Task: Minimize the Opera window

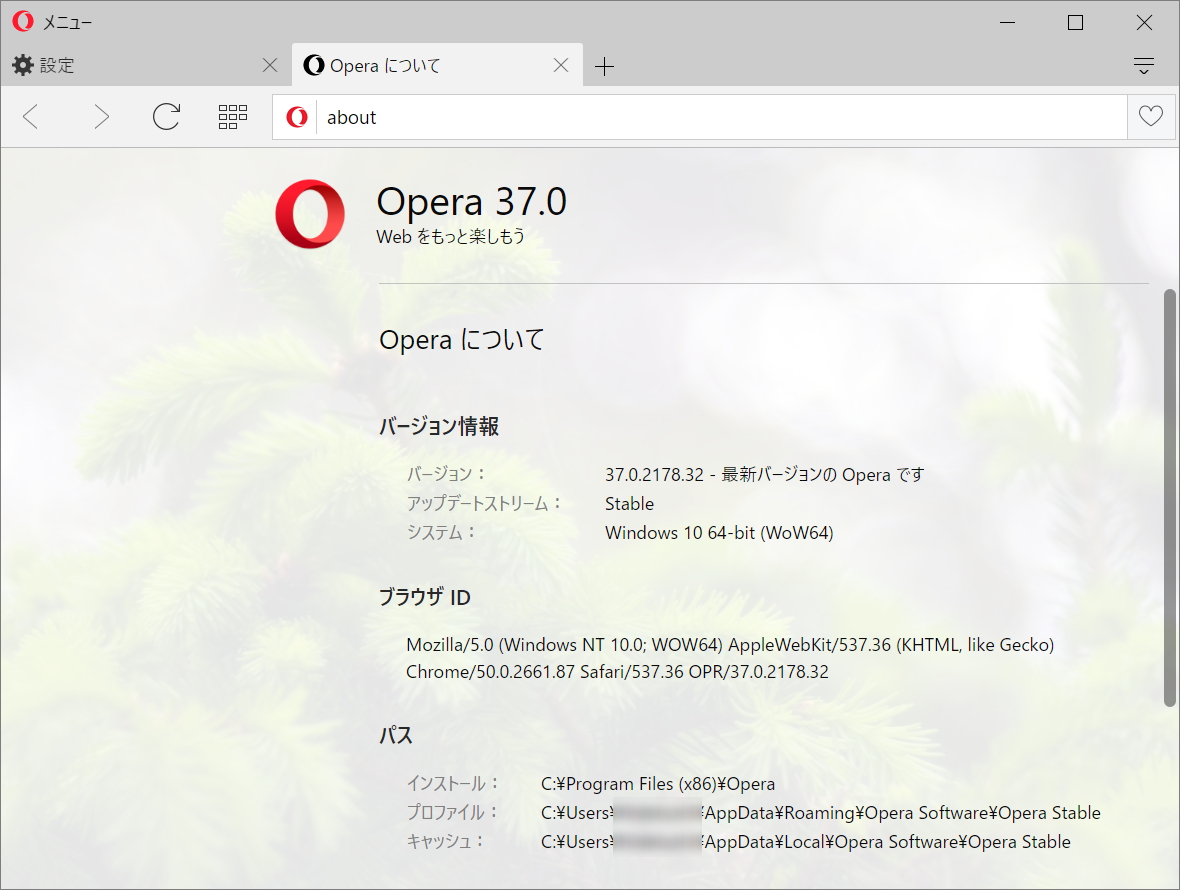Action: tap(1006, 22)
